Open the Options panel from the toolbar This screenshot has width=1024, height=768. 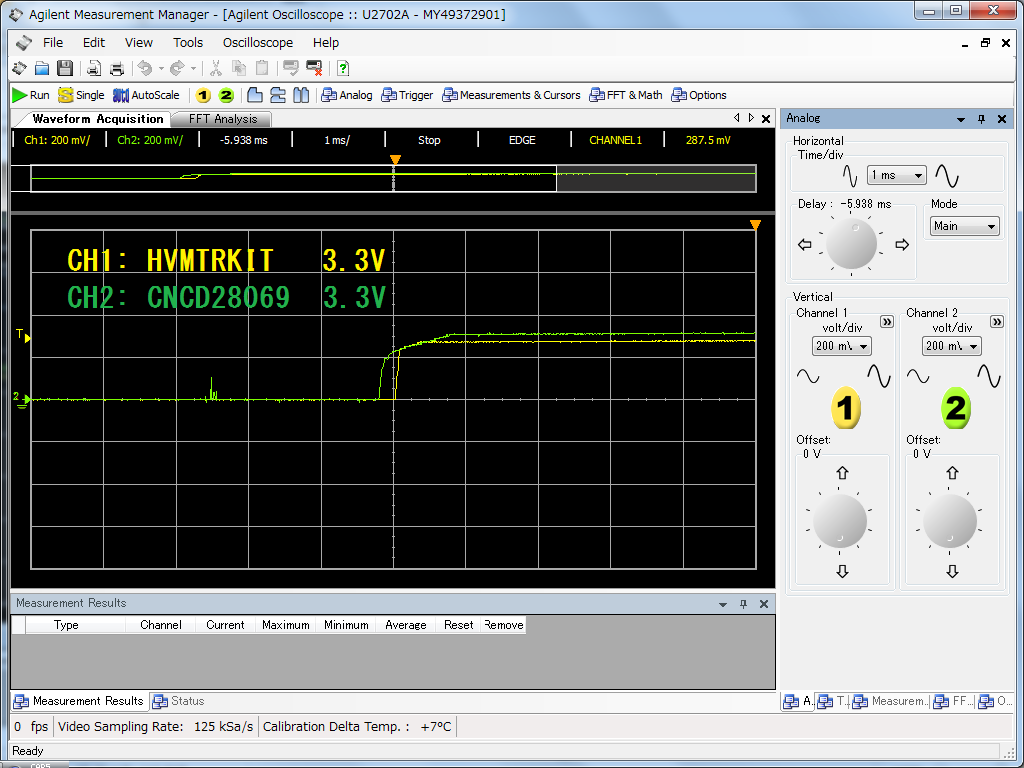point(699,95)
